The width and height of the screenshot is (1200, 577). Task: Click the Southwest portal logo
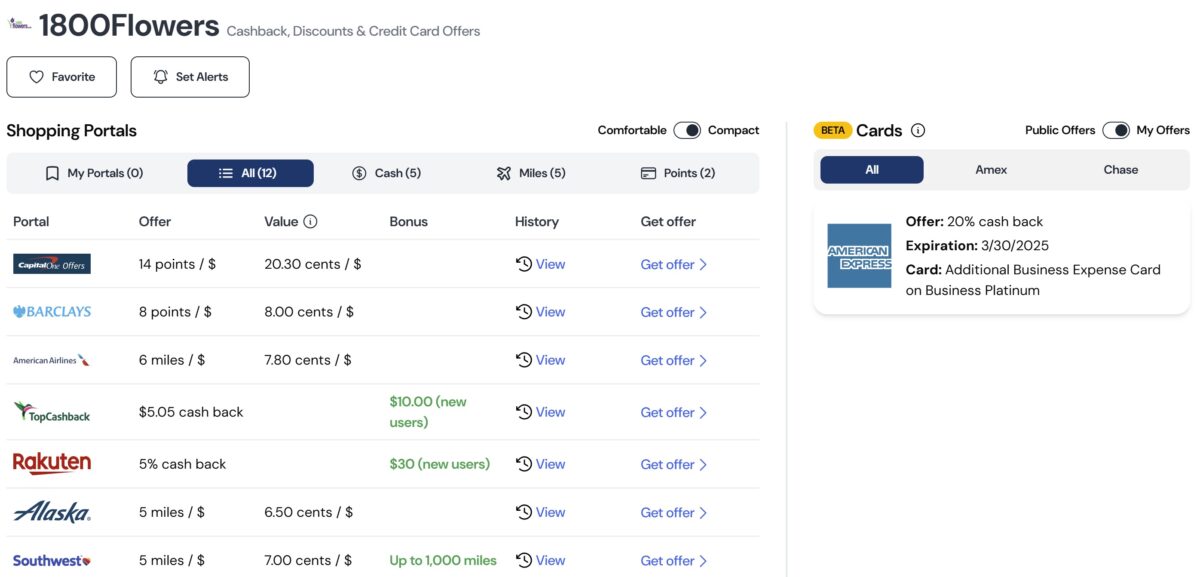[x=52, y=559]
